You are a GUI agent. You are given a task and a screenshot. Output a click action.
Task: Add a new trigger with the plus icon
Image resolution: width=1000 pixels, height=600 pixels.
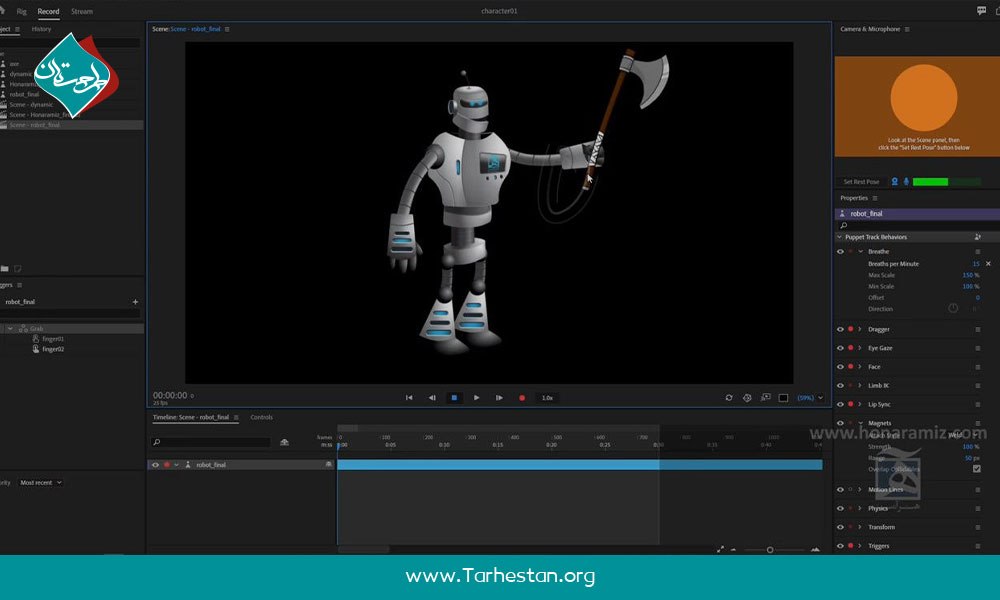click(x=135, y=302)
